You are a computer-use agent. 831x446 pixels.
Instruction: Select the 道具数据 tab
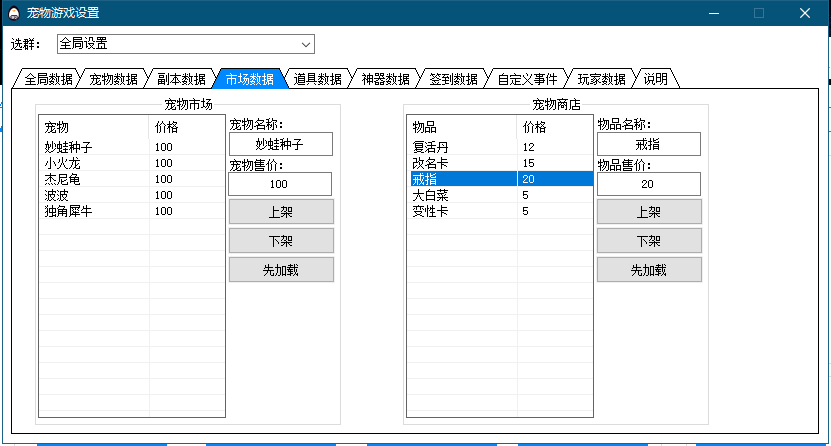317,79
